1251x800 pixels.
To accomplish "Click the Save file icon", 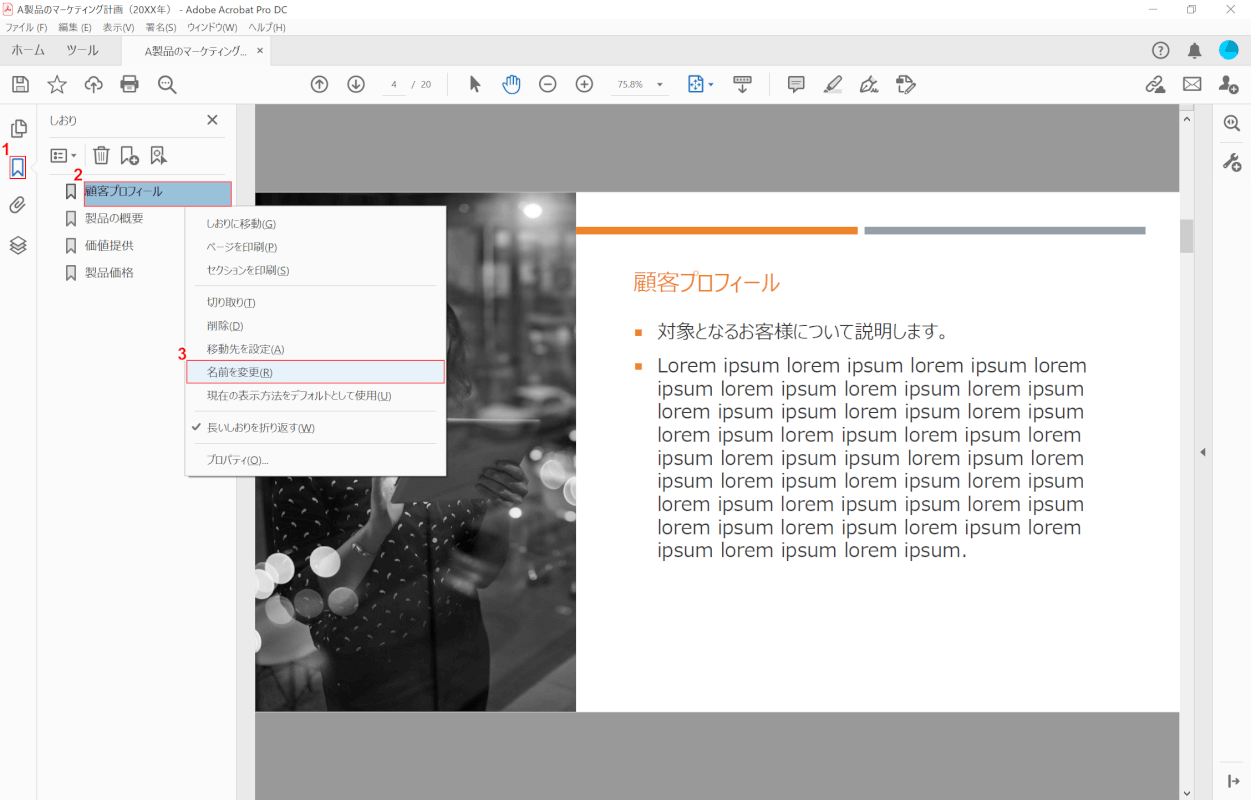I will [20, 85].
